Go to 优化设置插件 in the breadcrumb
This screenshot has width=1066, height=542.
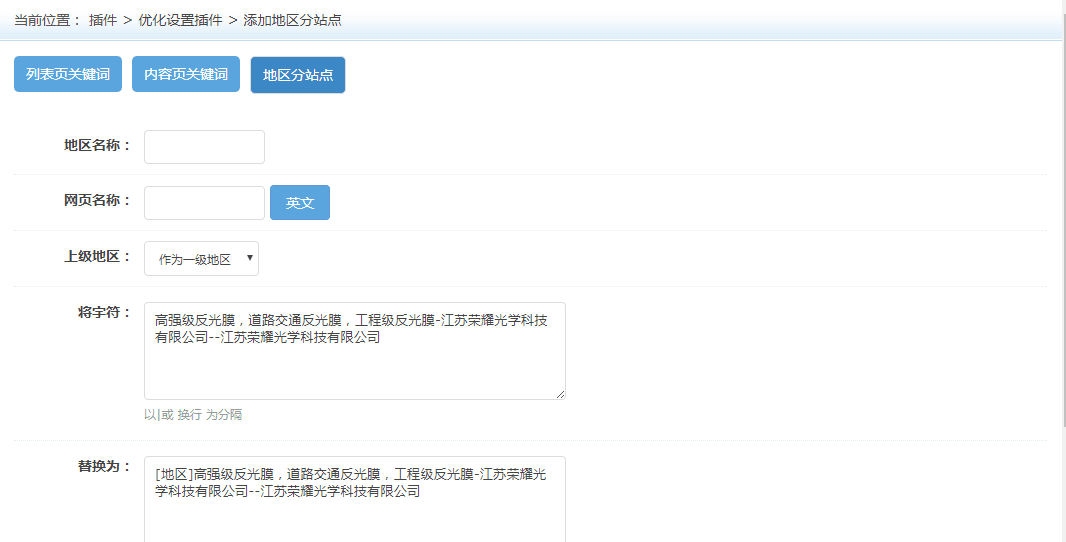point(180,20)
